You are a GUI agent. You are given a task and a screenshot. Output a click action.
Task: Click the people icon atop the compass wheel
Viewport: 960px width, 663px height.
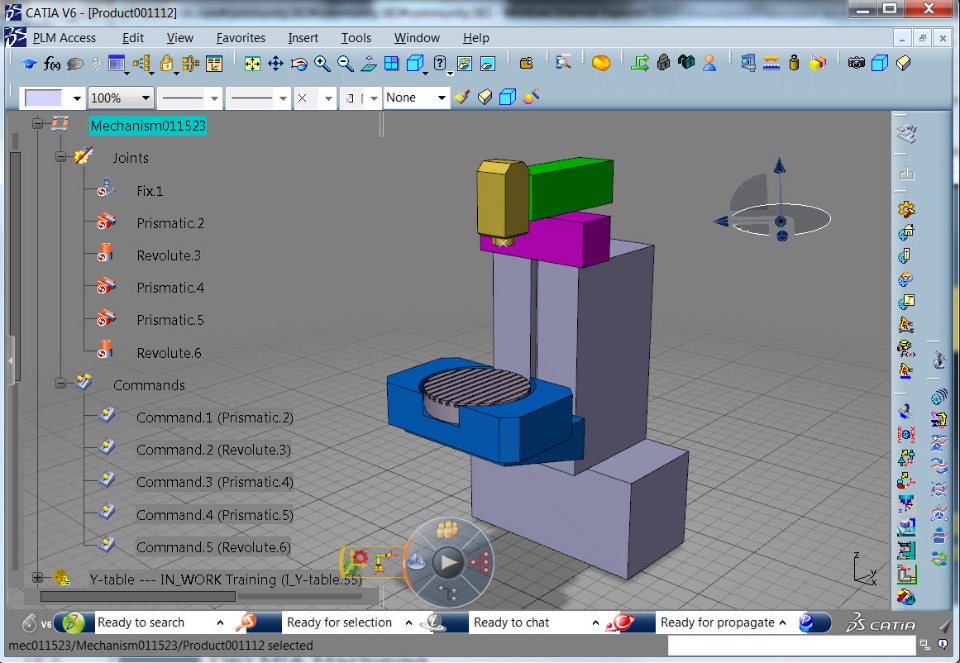(x=448, y=529)
